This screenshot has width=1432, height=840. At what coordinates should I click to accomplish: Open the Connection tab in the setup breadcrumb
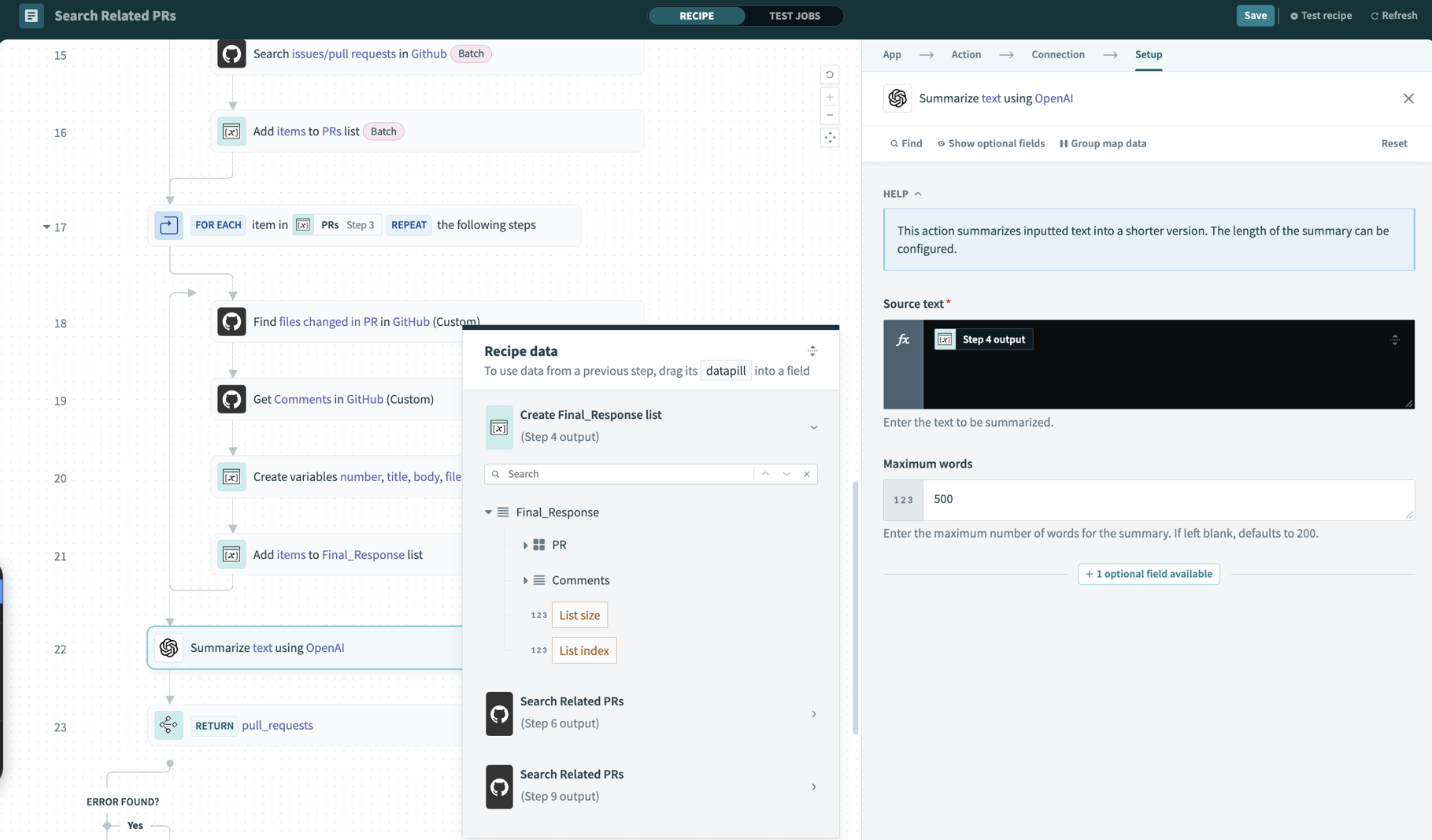tap(1057, 54)
